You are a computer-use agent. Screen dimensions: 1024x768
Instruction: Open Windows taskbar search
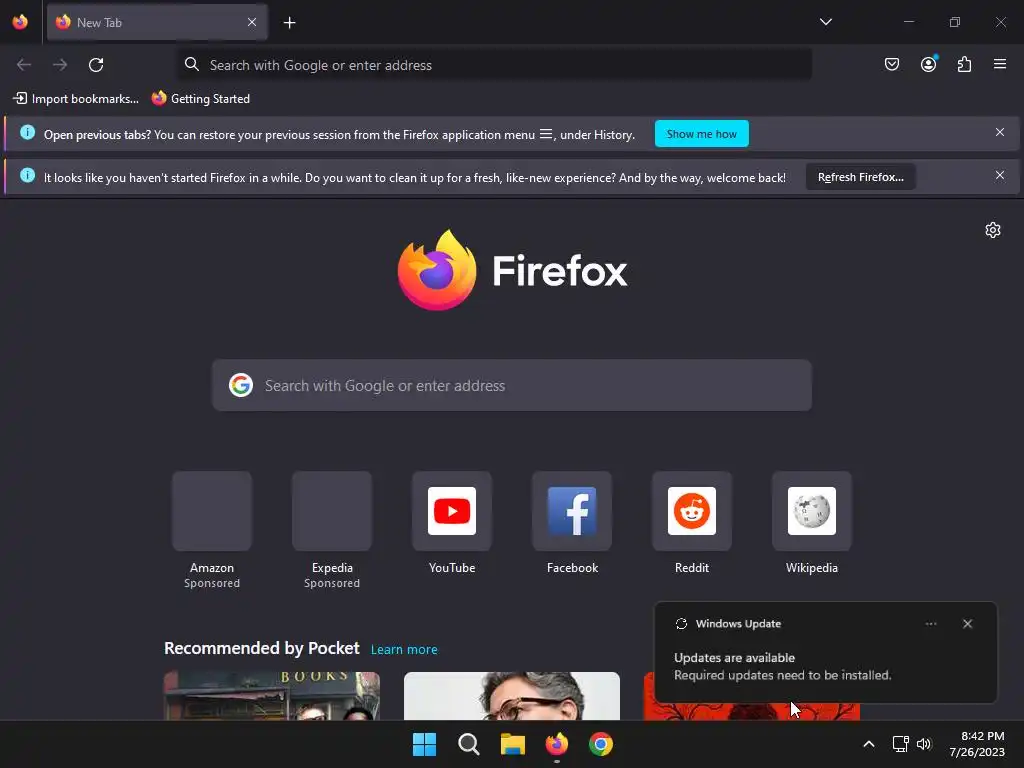468,744
